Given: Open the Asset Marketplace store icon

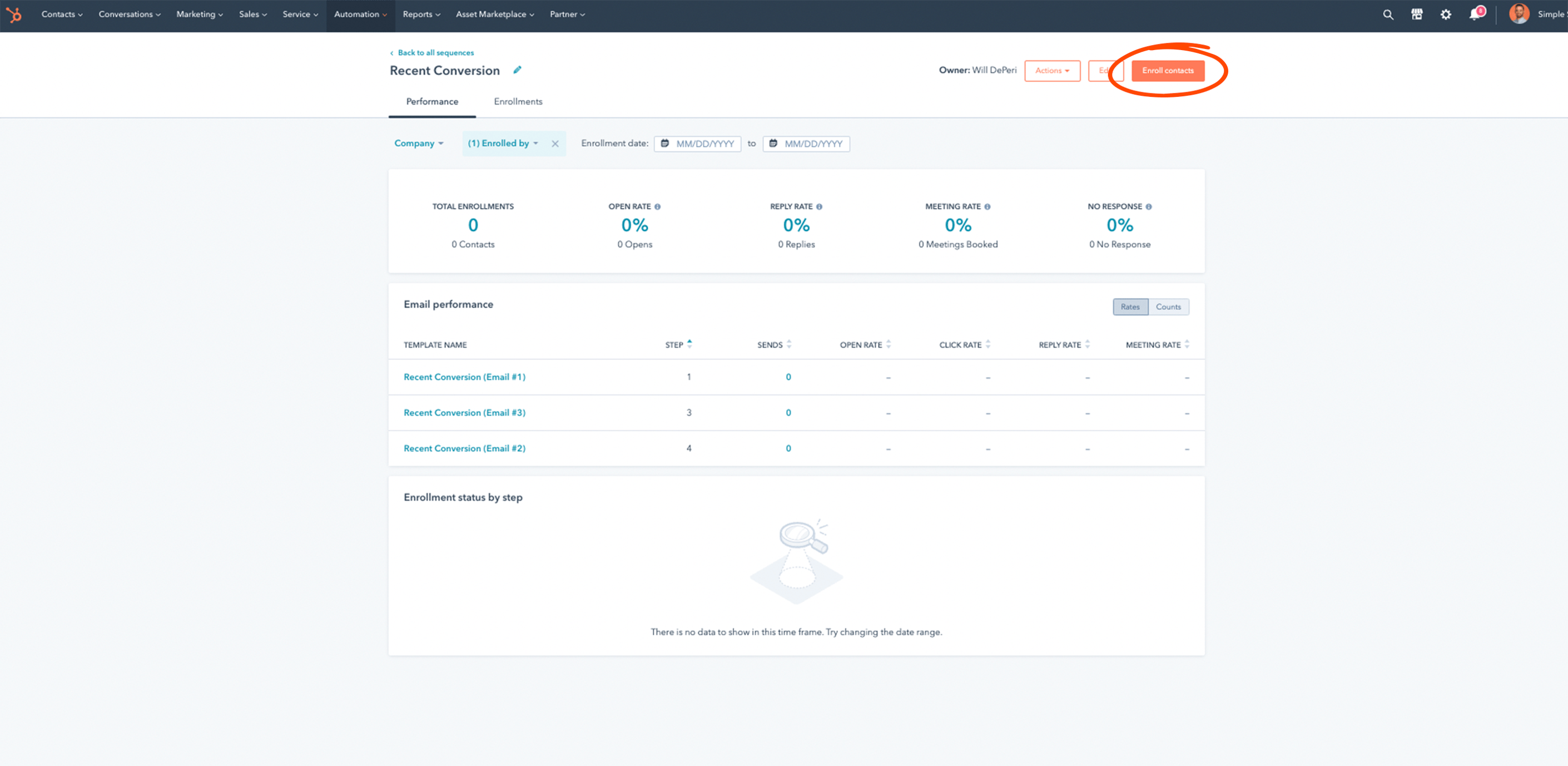Looking at the screenshot, I should 1417,14.
